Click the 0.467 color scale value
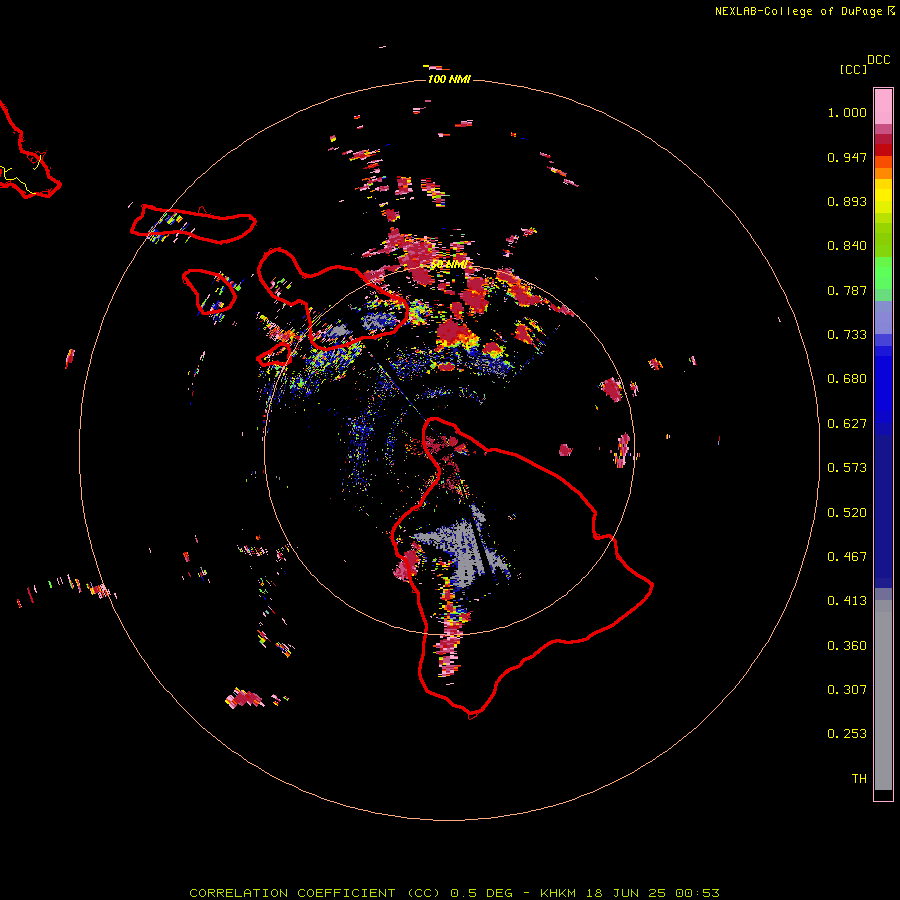This screenshot has height=900, width=900. pos(847,557)
